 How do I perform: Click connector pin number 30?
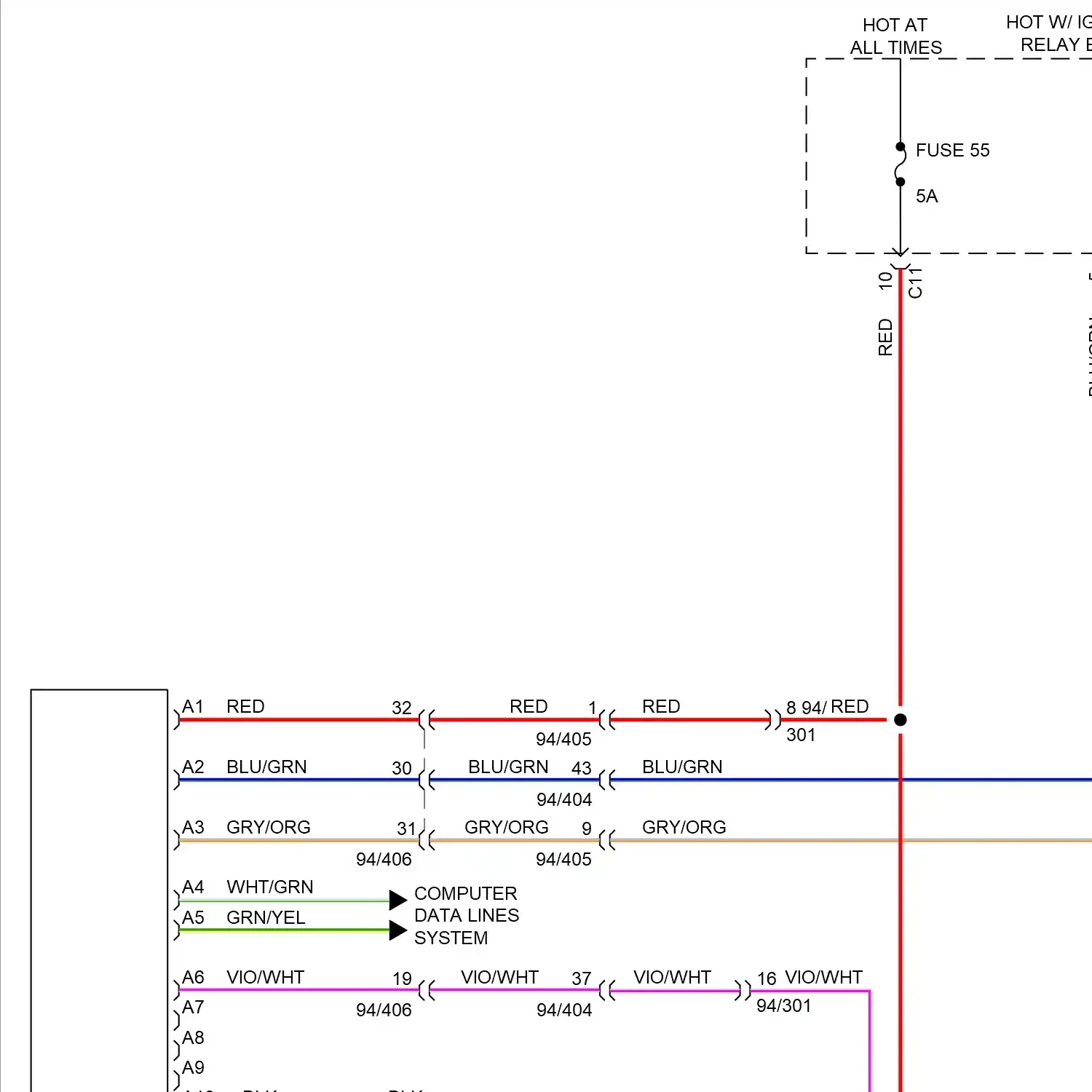point(402,768)
